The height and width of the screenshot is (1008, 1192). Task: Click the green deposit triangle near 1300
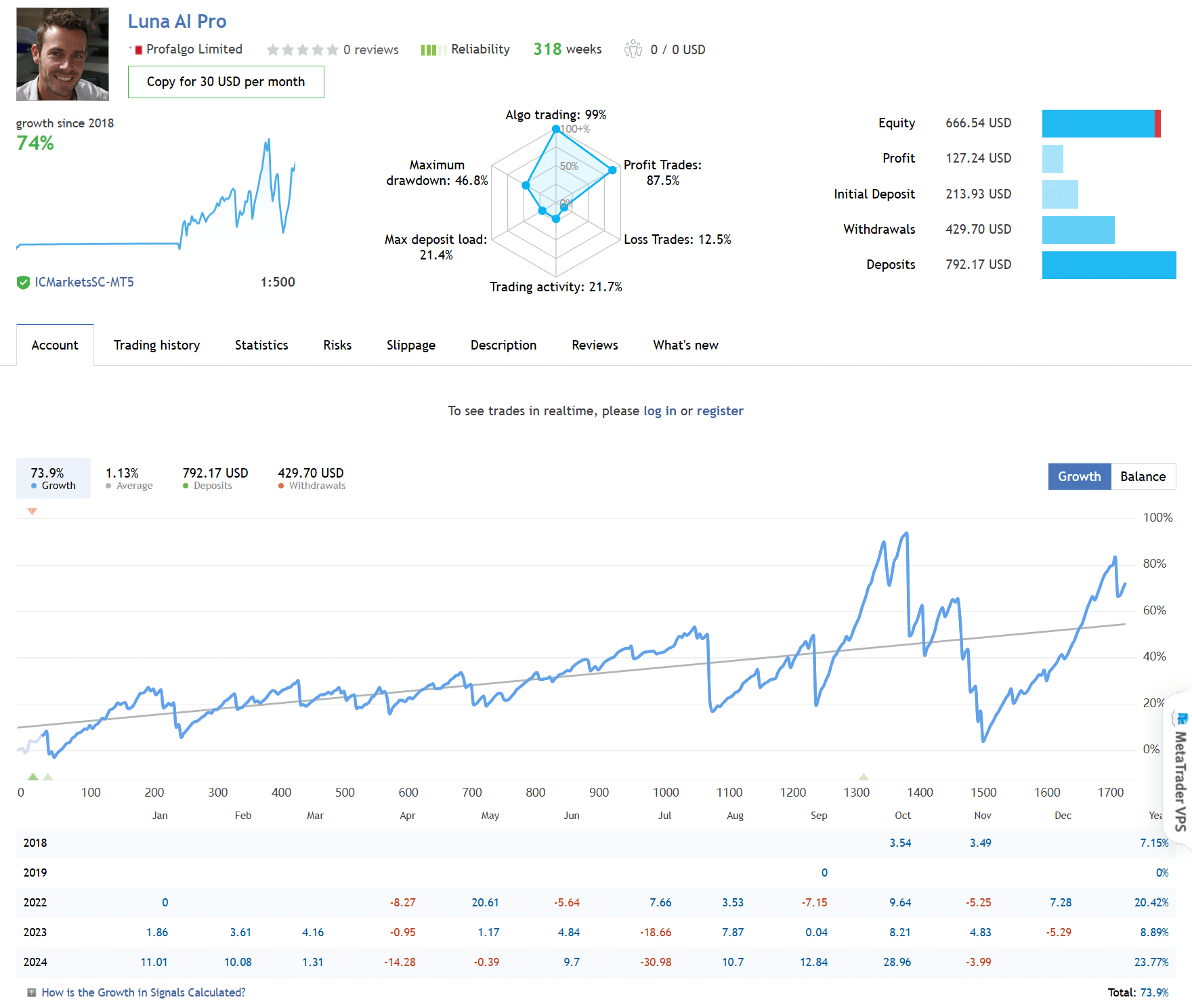point(864,776)
